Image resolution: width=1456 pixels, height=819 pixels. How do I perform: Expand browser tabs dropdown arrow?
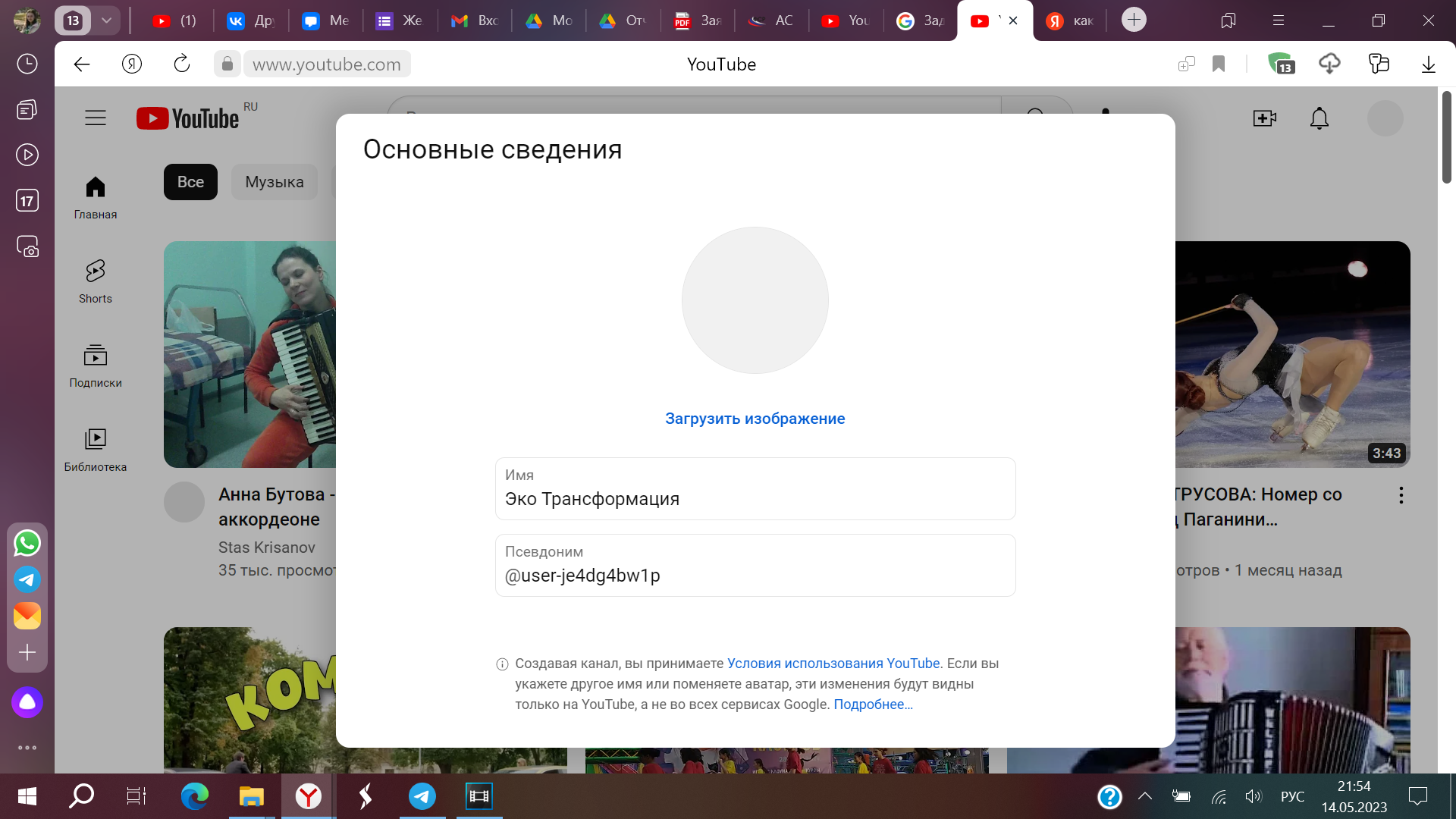tap(106, 20)
